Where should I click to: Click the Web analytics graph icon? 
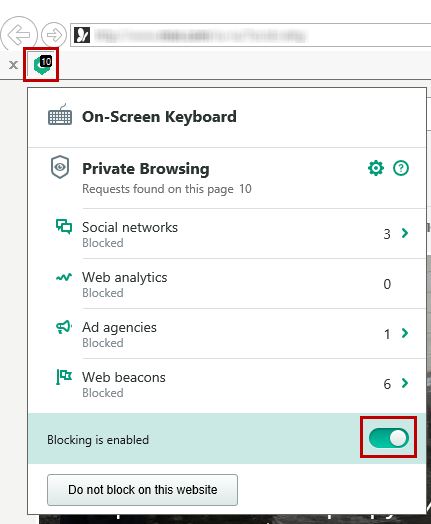pos(64,277)
